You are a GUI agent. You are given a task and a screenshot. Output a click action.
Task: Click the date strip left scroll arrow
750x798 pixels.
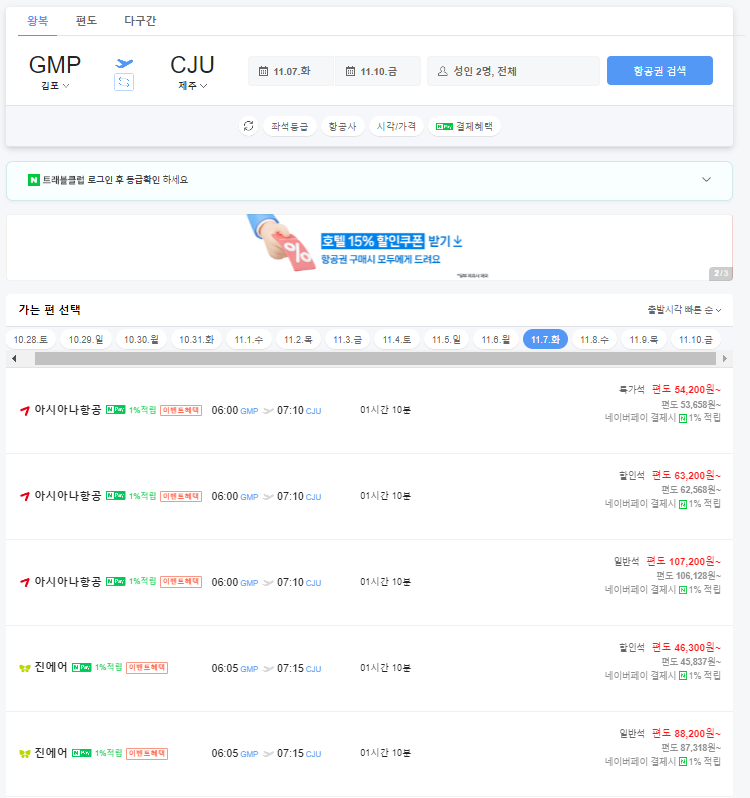click(14, 358)
